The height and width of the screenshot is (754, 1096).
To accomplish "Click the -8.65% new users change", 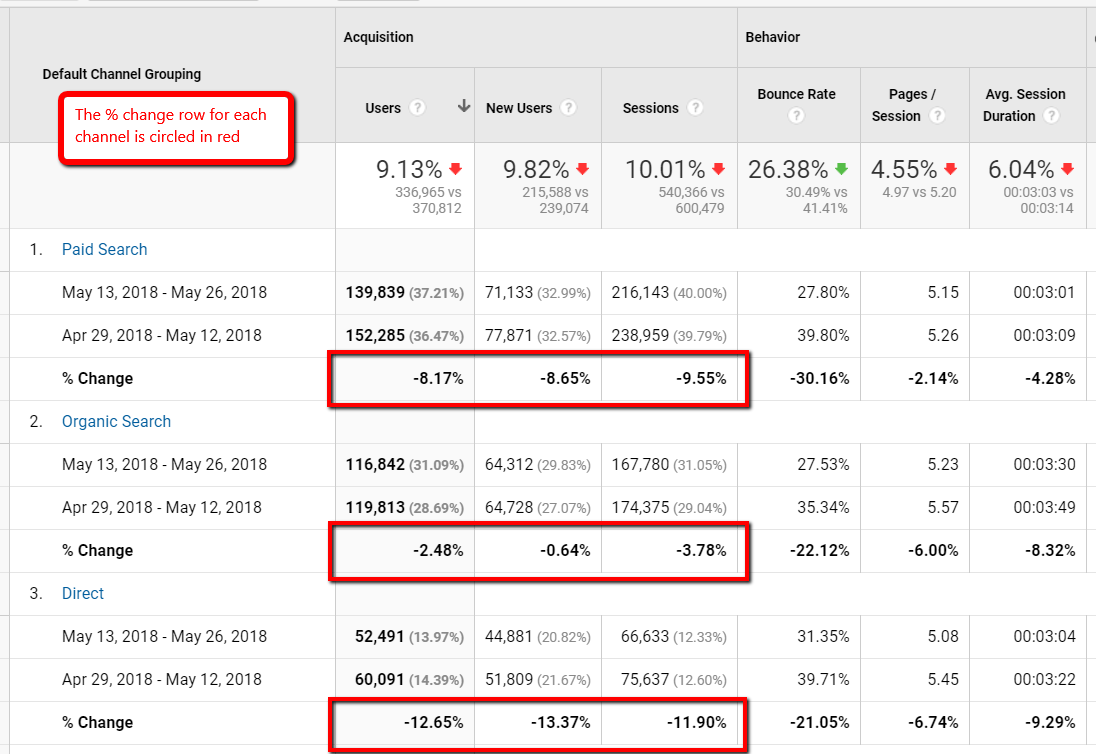I will tap(565, 379).
